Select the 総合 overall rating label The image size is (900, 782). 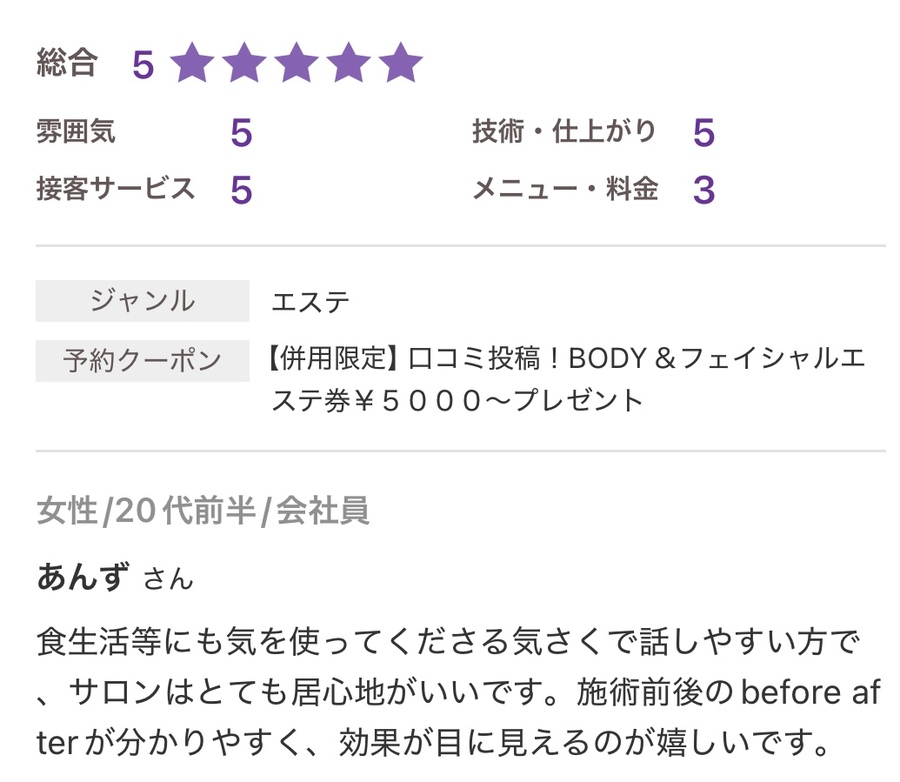[x=67, y=63]
